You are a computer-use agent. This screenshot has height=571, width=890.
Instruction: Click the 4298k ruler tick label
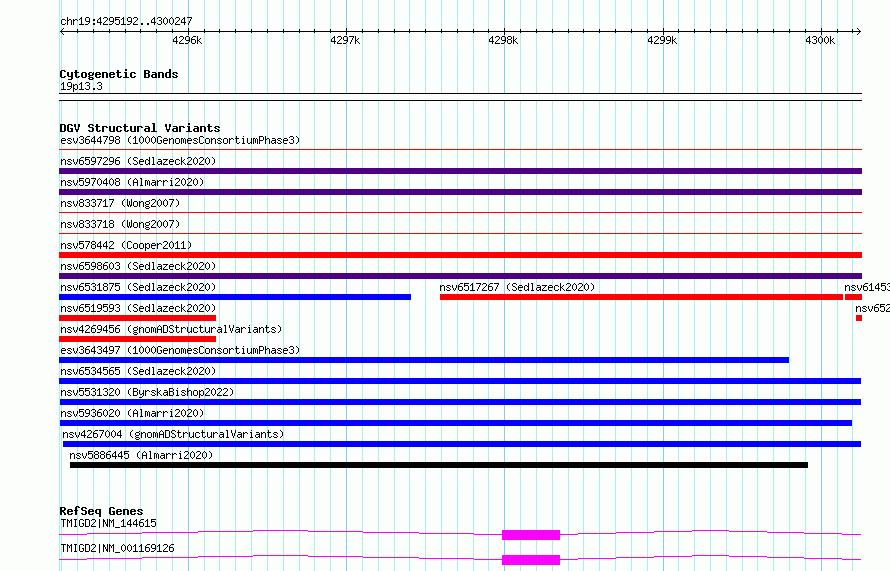[503, 40]
